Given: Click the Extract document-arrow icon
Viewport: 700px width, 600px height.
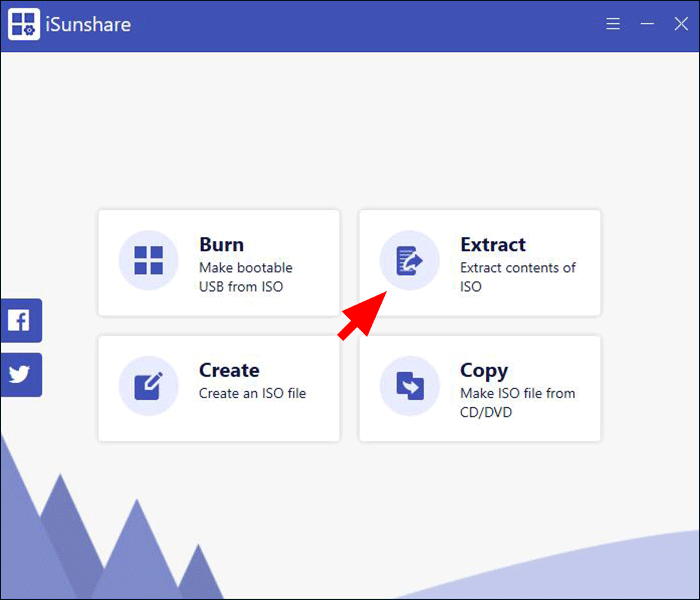Looking at the screenshot, I should pos(409,260).
